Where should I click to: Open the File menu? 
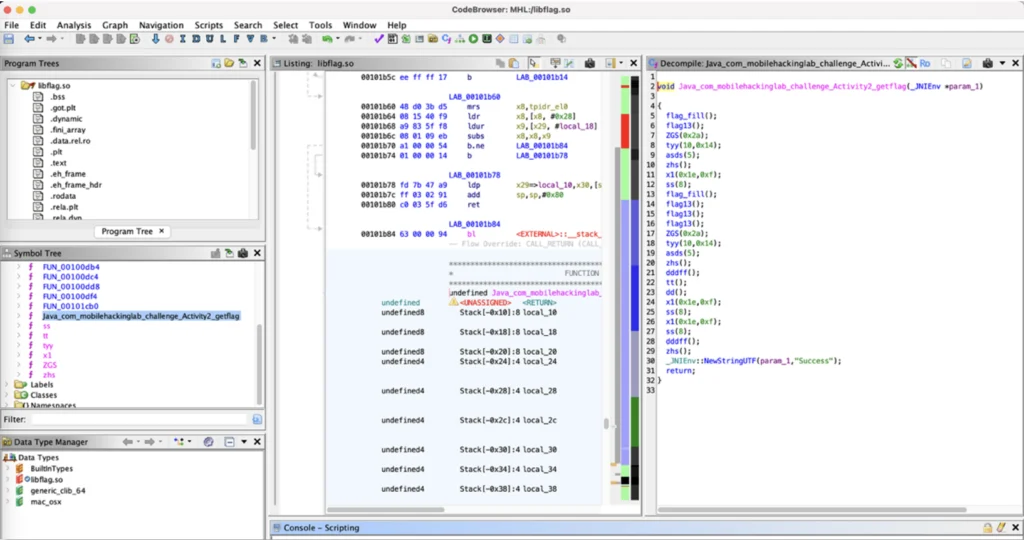coord(12,25)
